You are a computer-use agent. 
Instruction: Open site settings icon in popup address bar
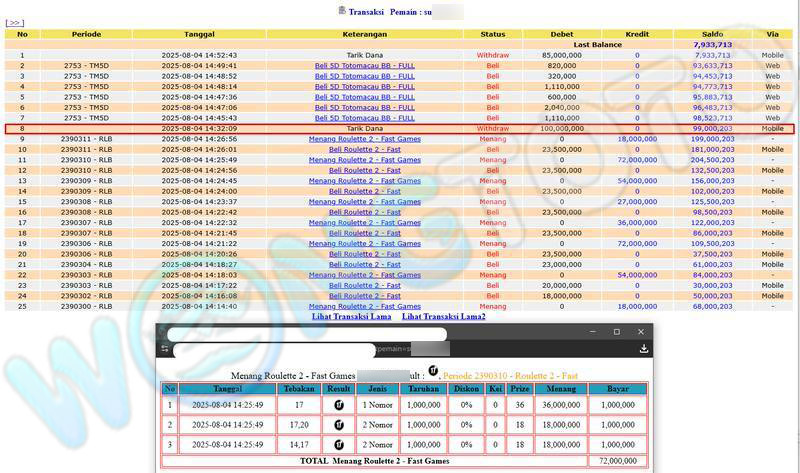coord(165,348)
